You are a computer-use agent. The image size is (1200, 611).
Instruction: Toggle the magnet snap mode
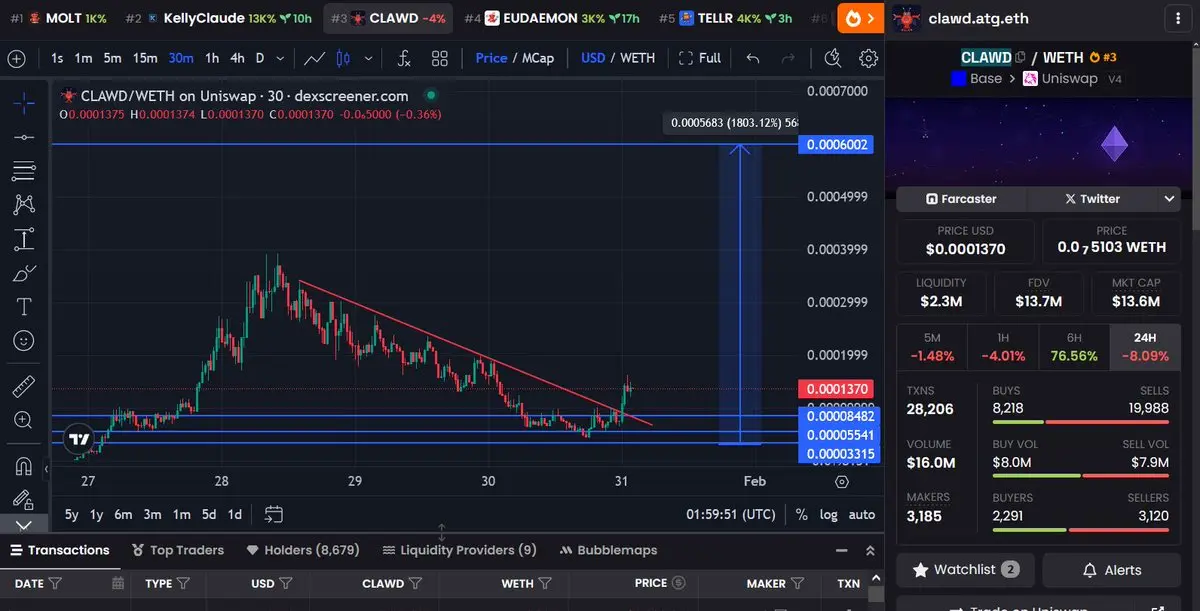coord(24,466)
